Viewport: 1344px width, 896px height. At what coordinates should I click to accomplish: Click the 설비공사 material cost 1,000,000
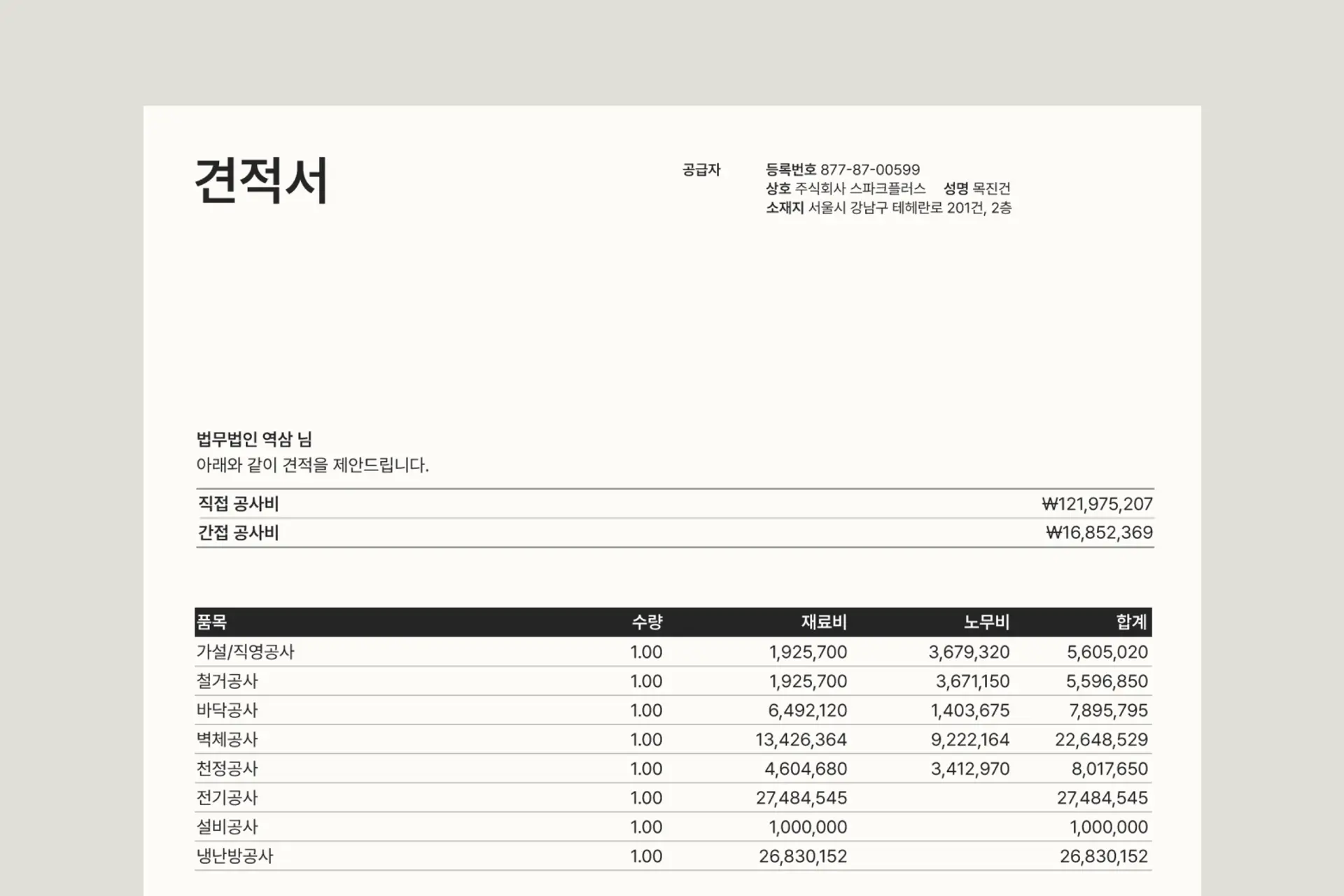(808, 827)
